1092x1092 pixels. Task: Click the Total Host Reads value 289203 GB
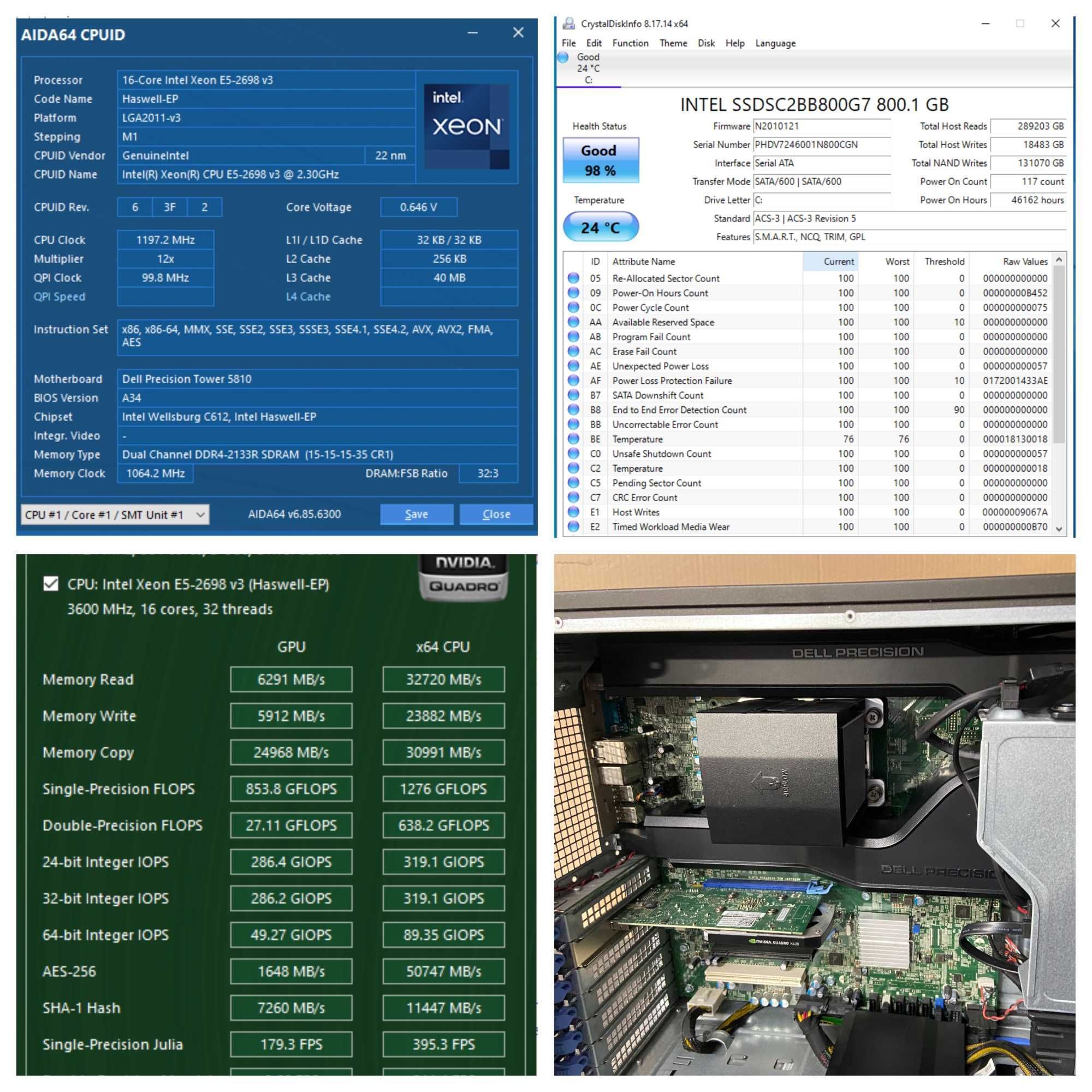tap(1028, 126)
